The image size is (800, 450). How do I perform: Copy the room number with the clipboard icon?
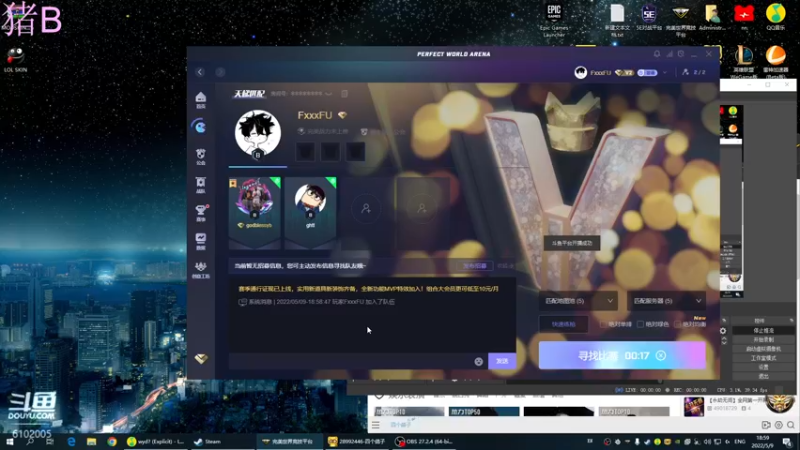coord(345,93)
